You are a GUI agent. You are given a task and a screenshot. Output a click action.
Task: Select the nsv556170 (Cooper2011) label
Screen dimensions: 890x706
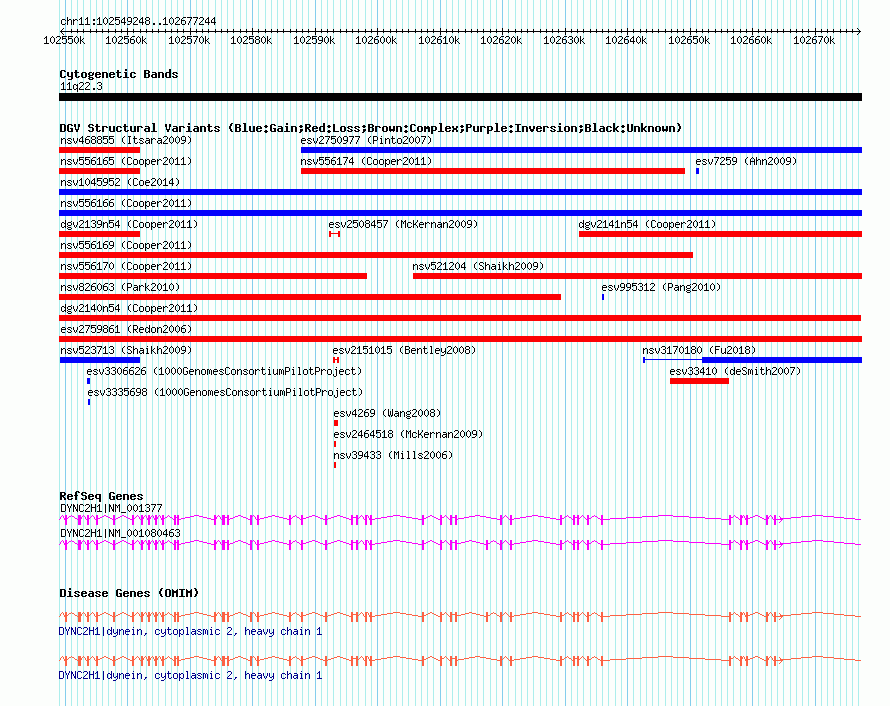click(126, 266)
